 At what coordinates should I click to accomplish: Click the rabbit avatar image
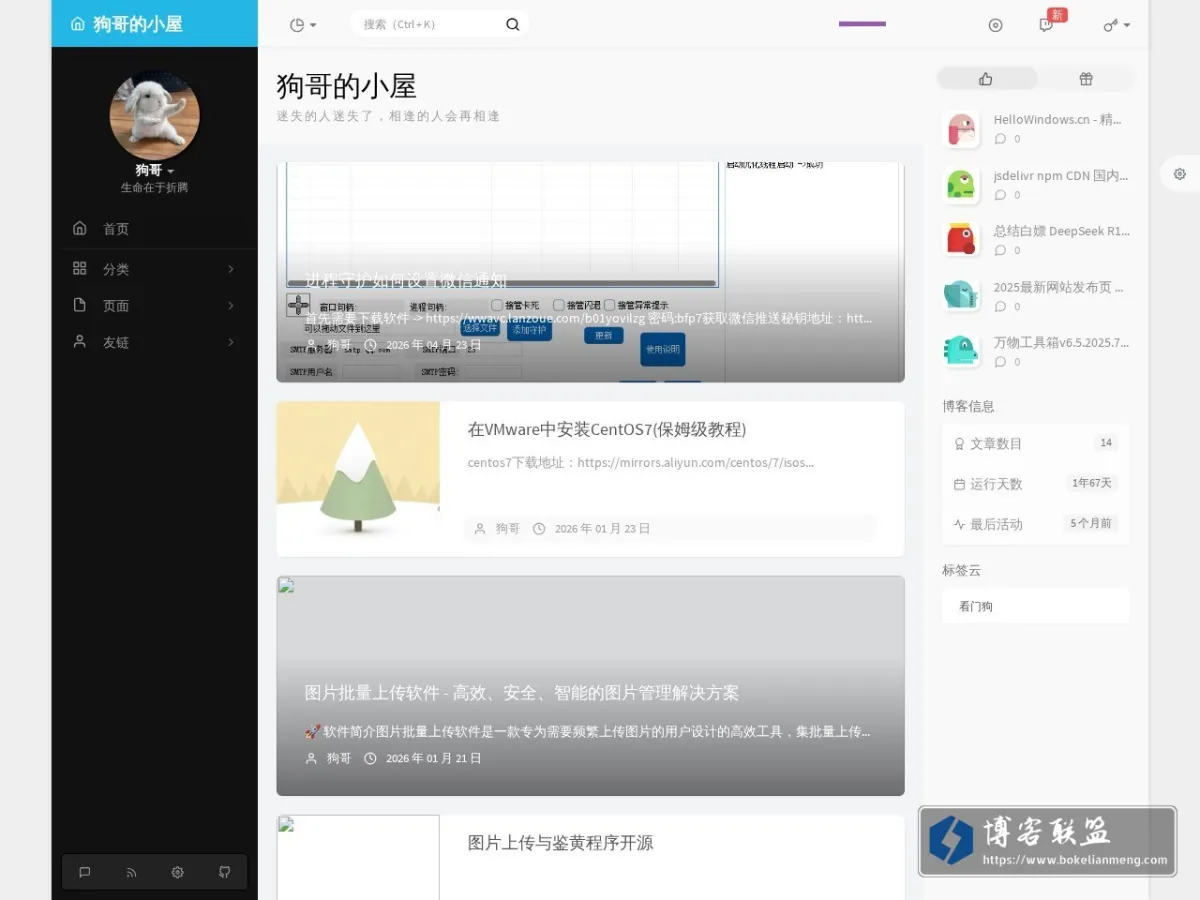tap(155, 115)
